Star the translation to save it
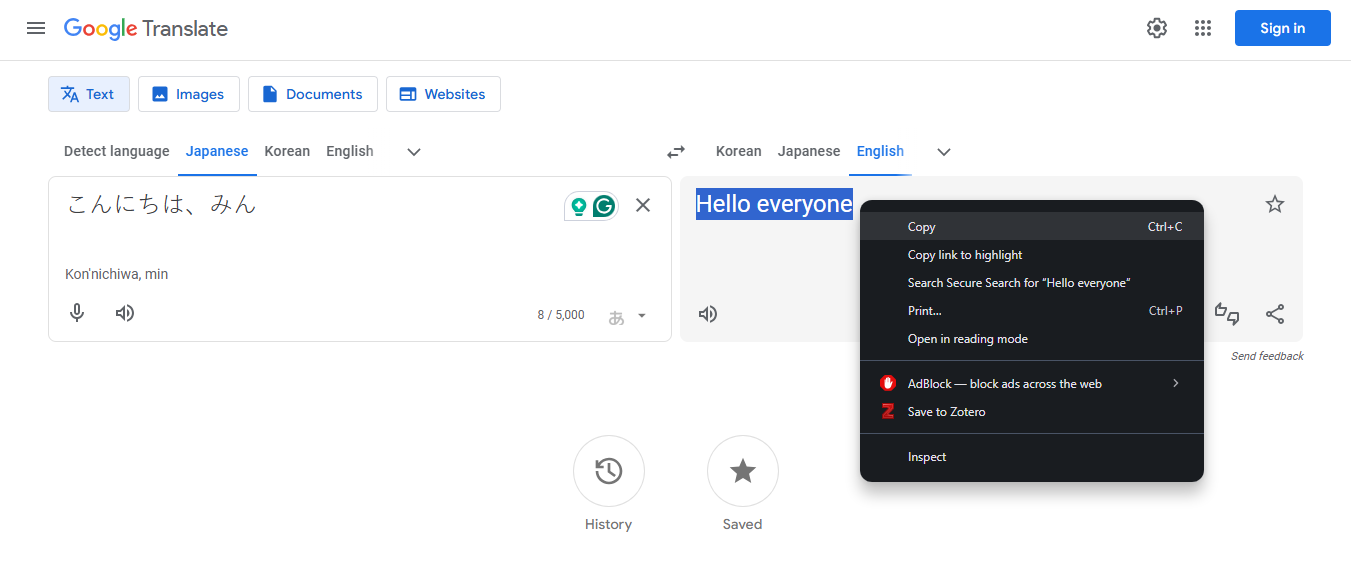1351x586 pixels. (x=1275, y=203)
